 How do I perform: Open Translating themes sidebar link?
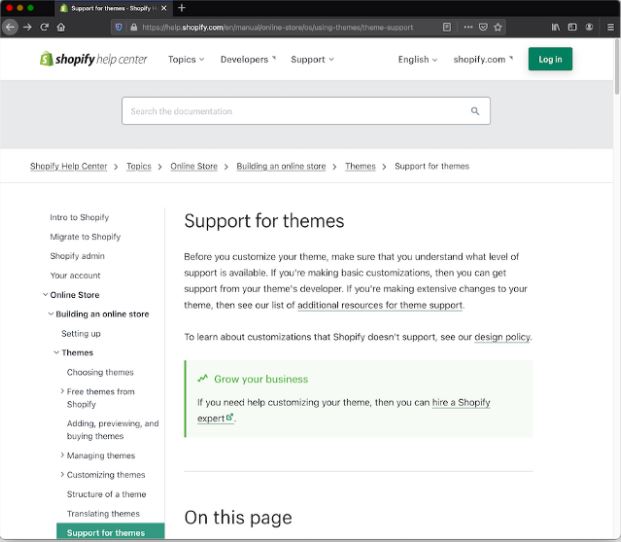click(103, 514)
